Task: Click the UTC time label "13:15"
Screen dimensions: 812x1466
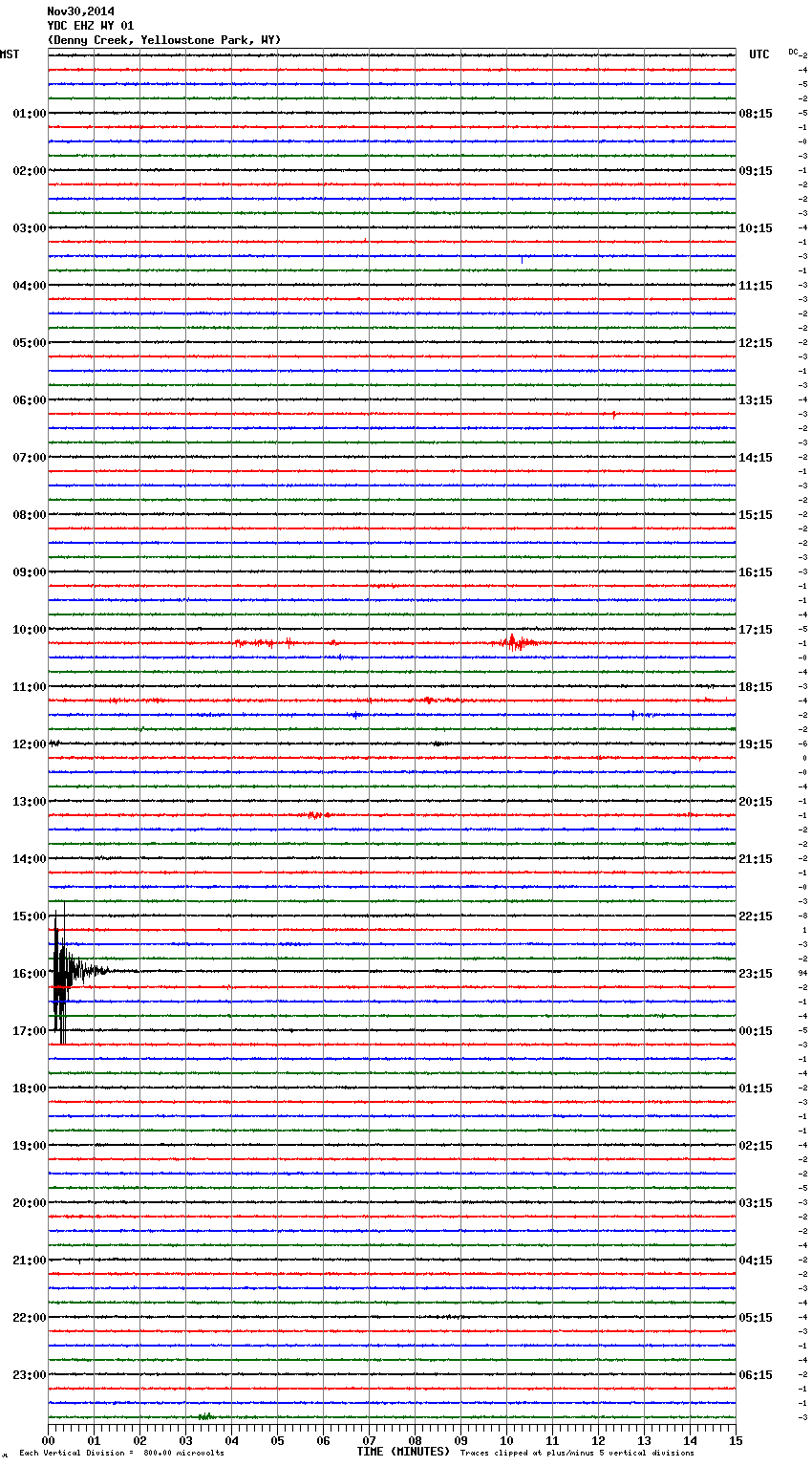Action: pos(756,400)
